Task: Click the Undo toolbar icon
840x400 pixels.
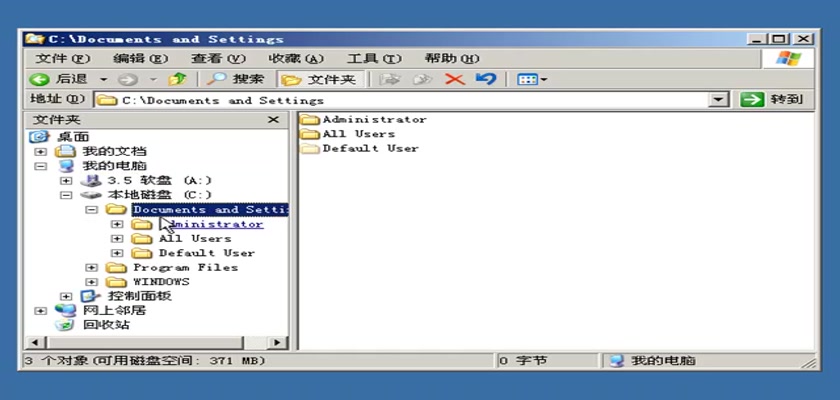Action: (x=486, y=79)
